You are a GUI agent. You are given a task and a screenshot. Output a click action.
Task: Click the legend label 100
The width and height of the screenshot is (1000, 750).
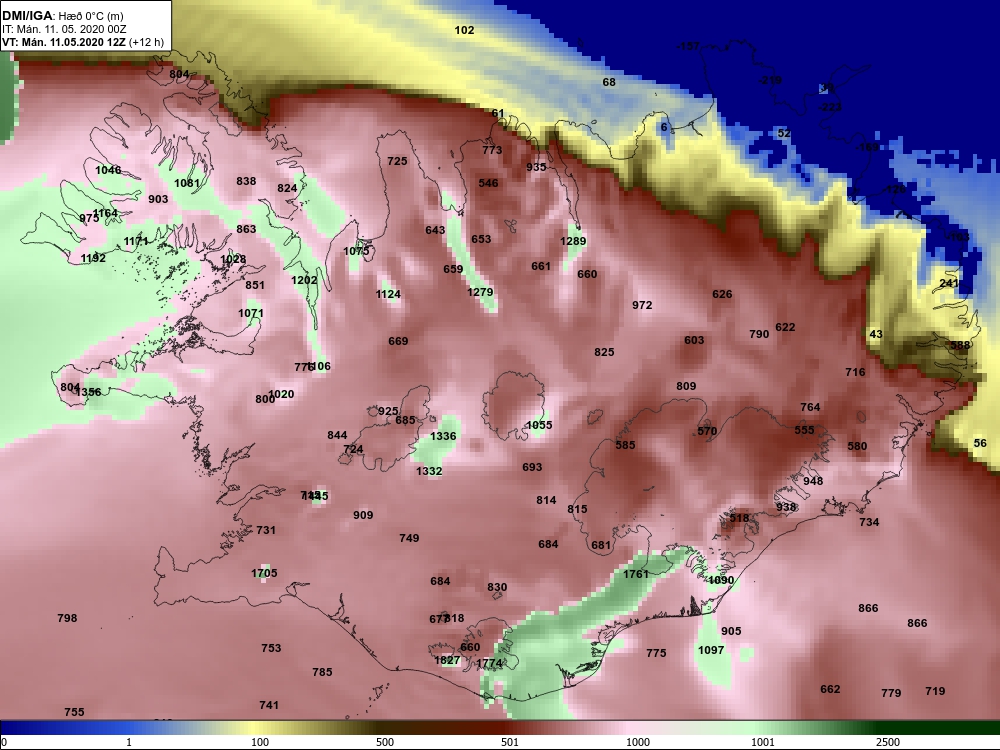[x=260, y=742]
